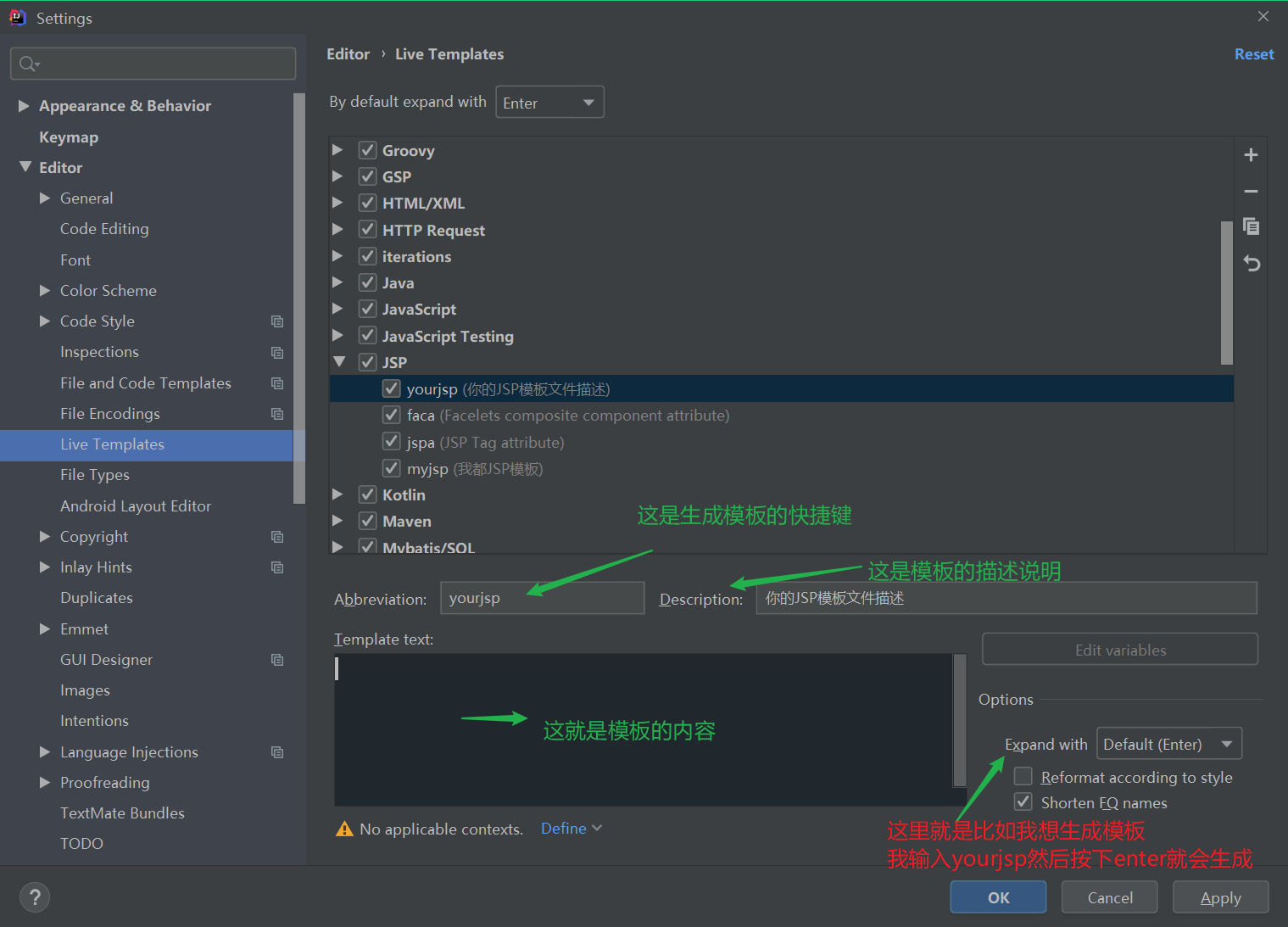Open Code Editing settings
This screenshot has width=1288, height=927.
[104, 229]
